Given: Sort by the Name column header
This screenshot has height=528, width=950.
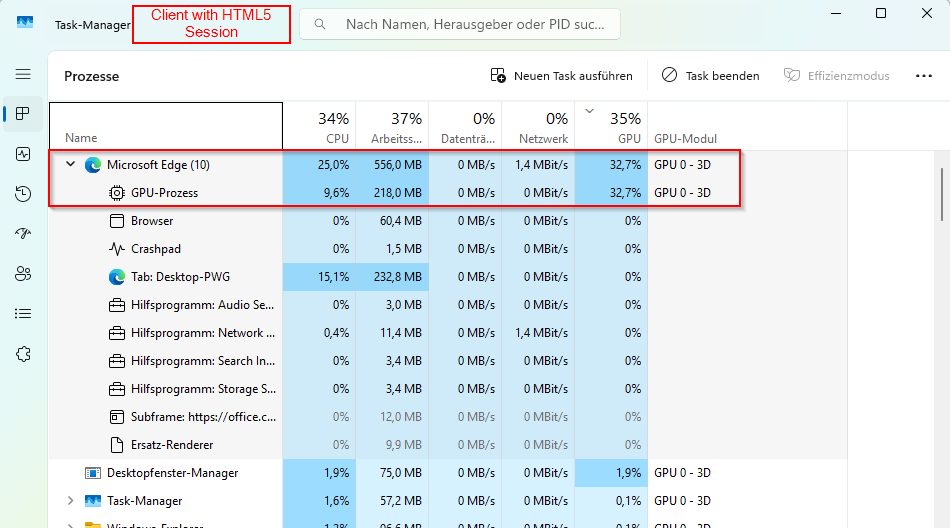Looking at the screenshot, I should [x=166, y=125].
